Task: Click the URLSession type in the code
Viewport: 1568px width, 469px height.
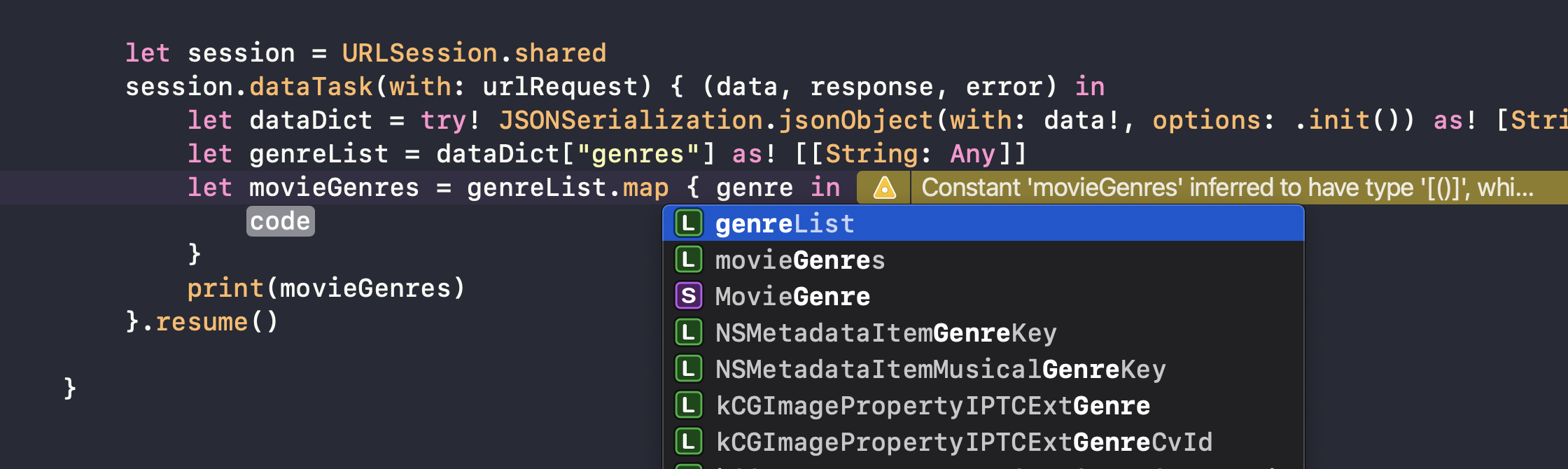Action: point(419,53)
